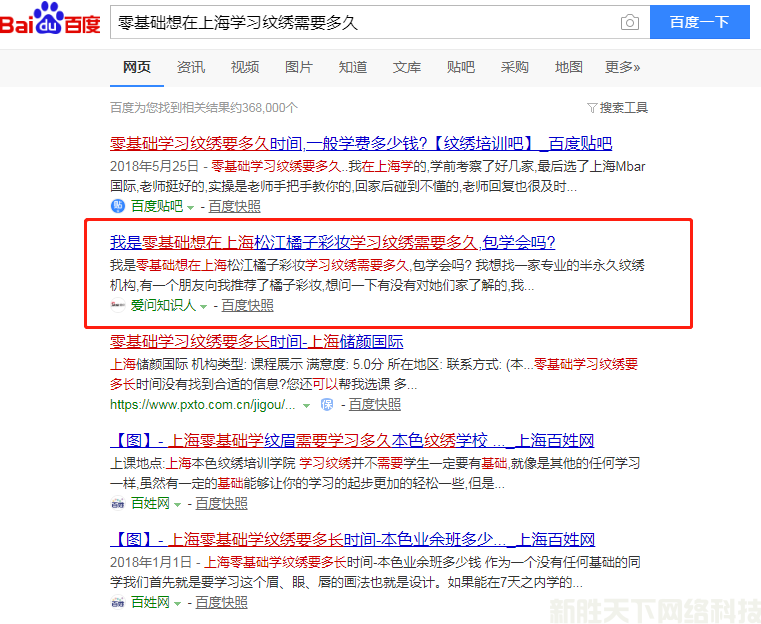The height and width of the screenshot is (624, 761).
Task: Open the 更多» category menu
Action: click(x=622, y=67)
